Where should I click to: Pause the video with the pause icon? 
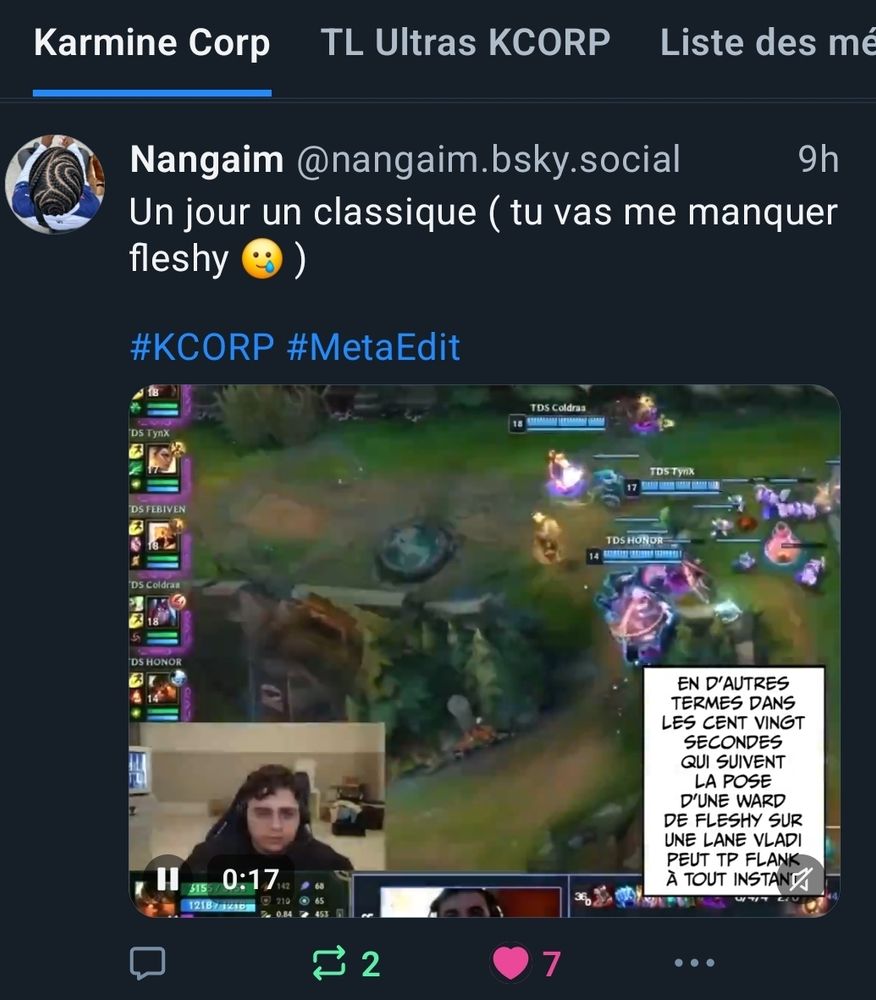point(168,879)
